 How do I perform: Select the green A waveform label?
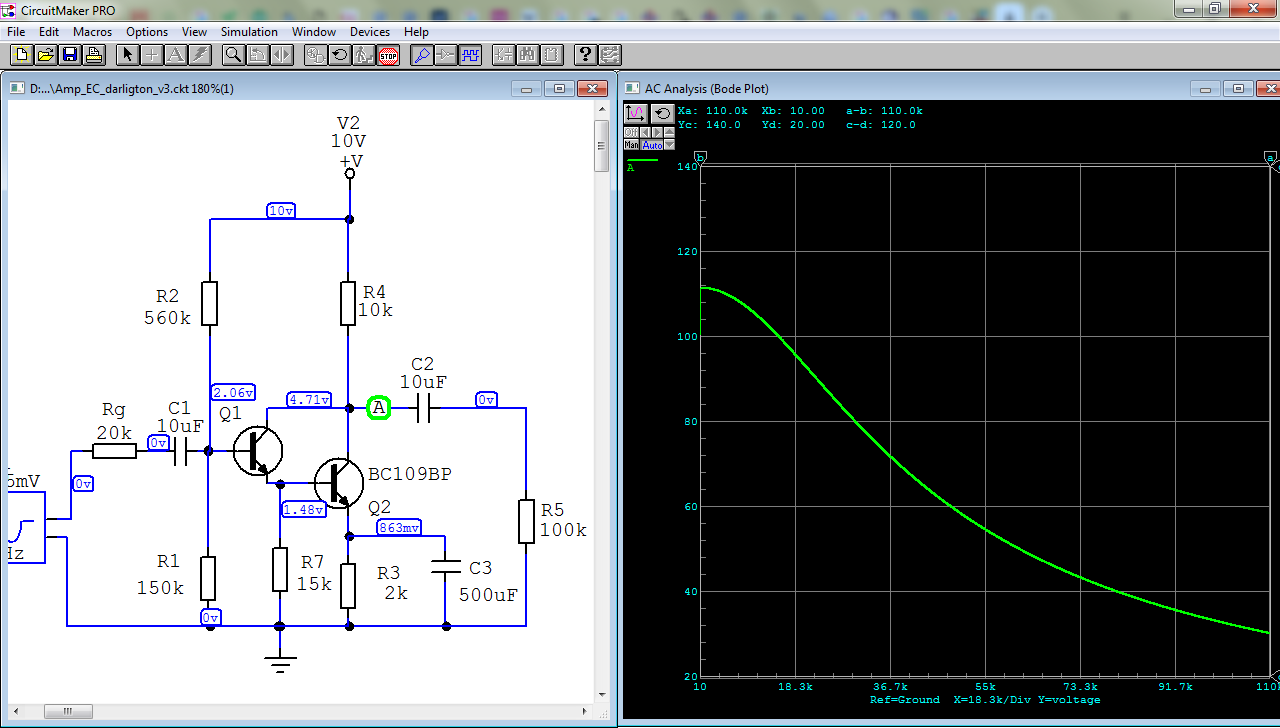point(631,167)
